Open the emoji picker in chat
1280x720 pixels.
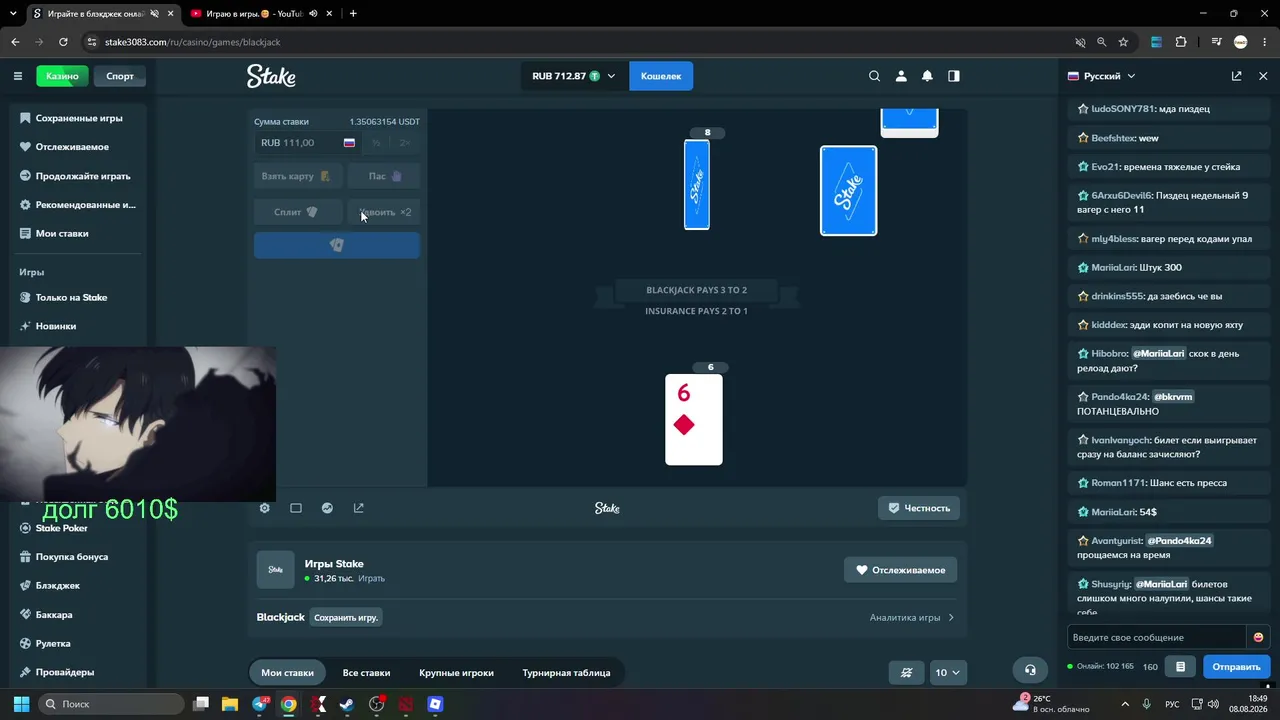tap(1258, 637)
